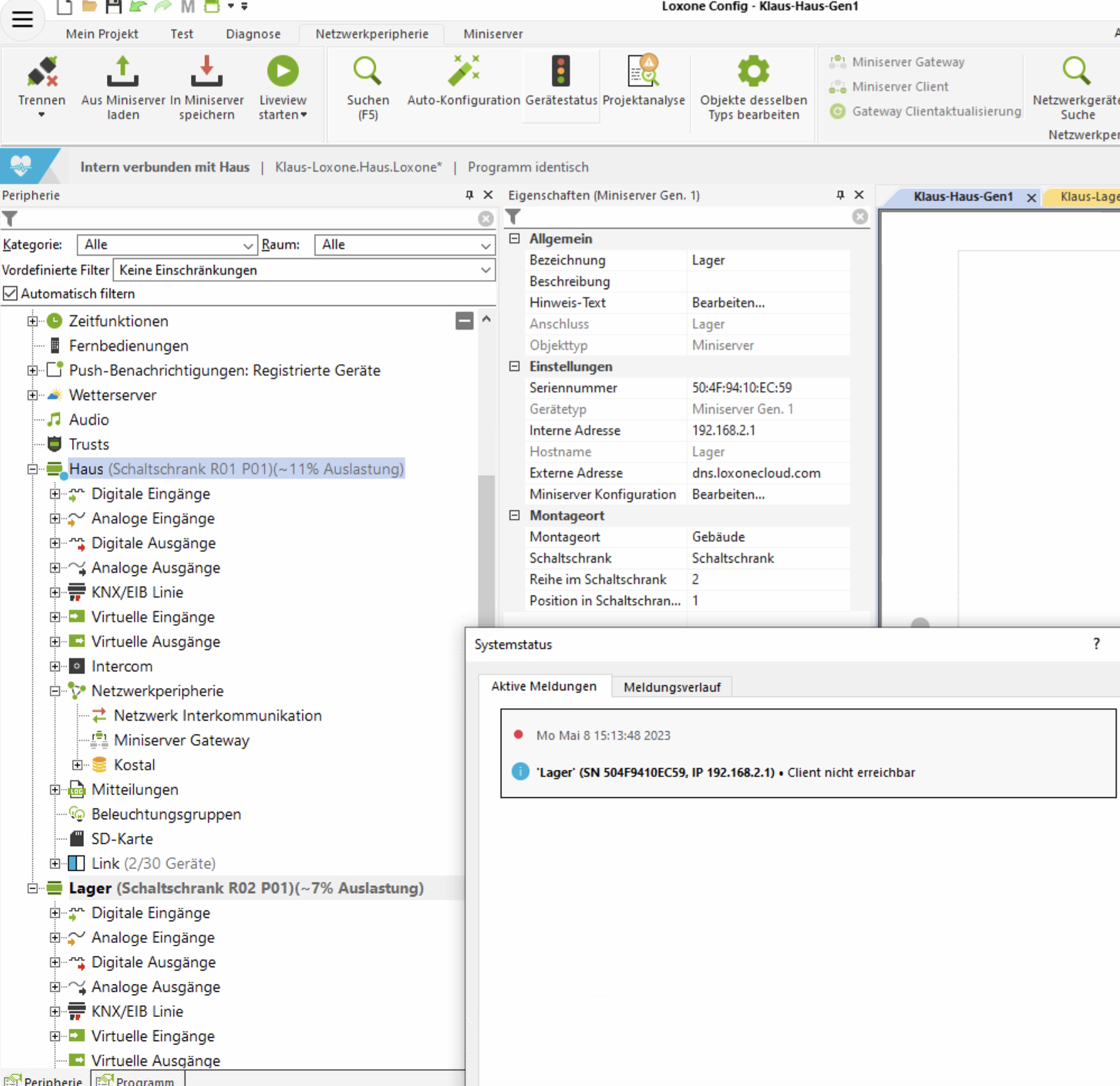Click Objekte desselben Typs bearbeiten gear
Image resolution: width=1120 pixels, height=1086 pixels.
(x=753, y=73)
